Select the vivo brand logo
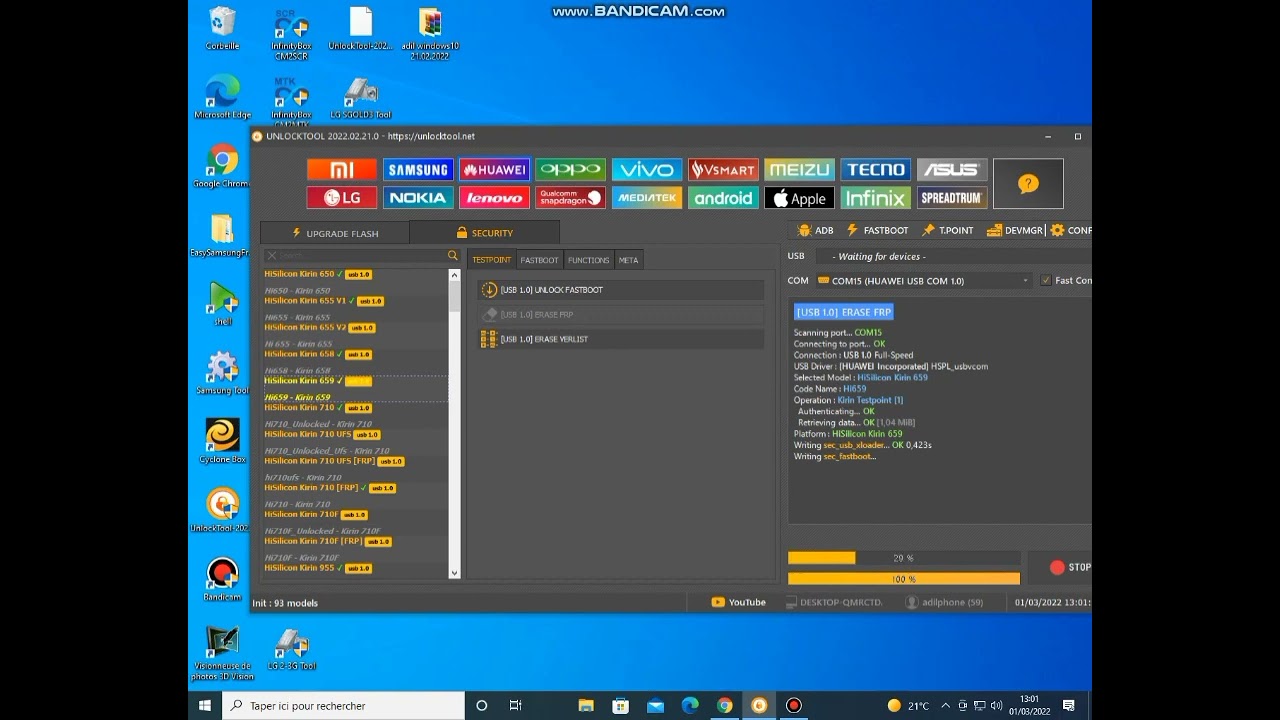Screen dimensions: 1280x720 coord(647,170)
